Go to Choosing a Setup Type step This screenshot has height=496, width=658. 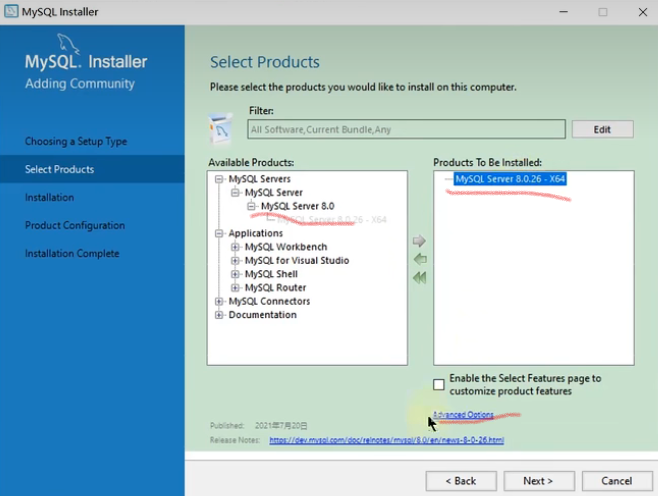76,141
